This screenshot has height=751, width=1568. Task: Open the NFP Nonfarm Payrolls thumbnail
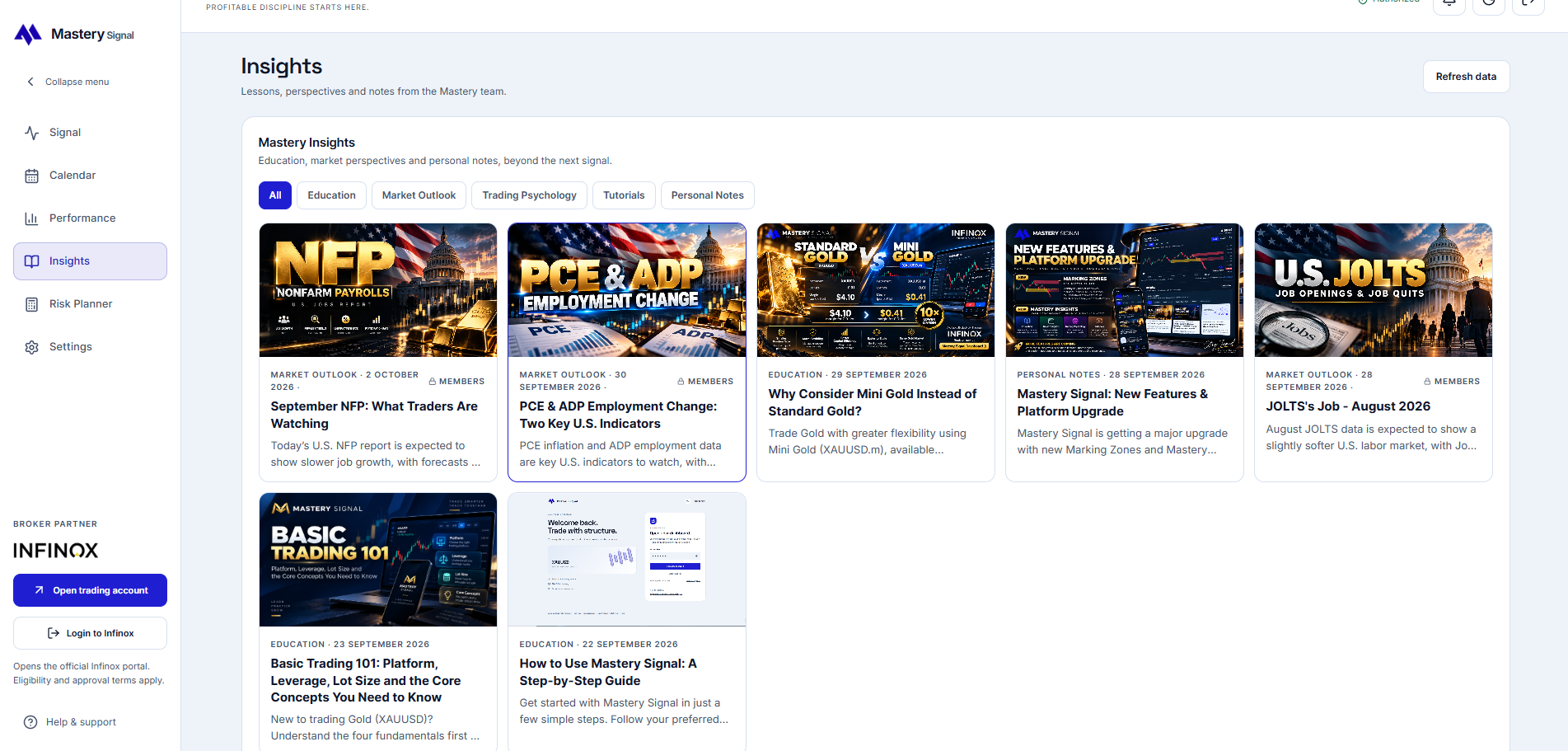(378, 290)
